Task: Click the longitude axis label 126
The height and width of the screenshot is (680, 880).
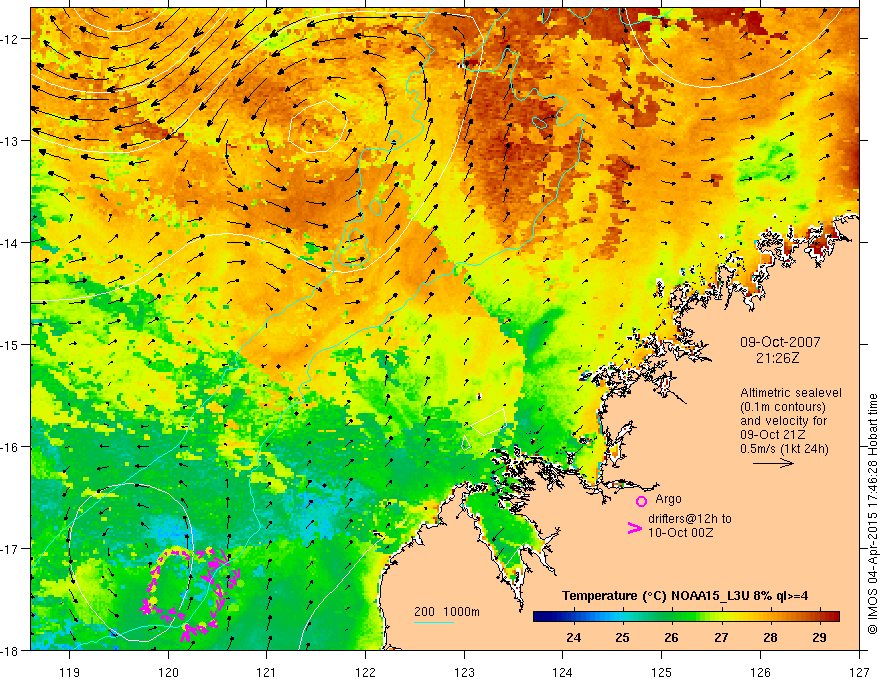Action: [760, 672]
